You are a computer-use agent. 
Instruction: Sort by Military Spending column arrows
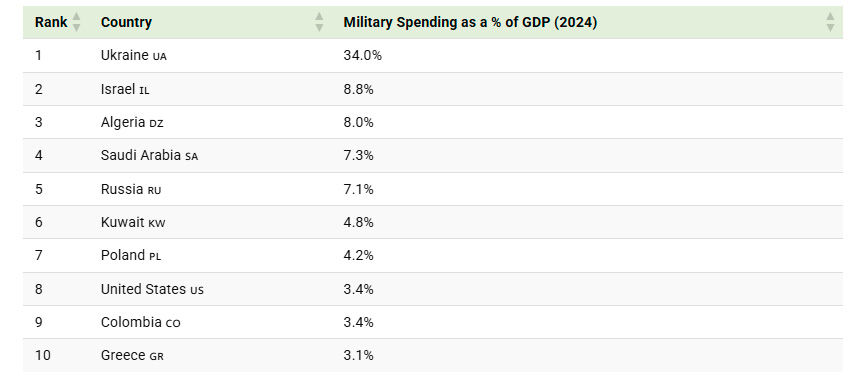pyautogui.click(x=830, y=22)
